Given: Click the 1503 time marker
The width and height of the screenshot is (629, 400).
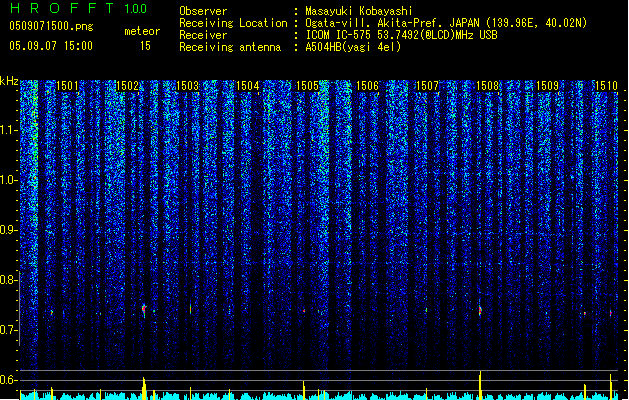Looking at the screenshot, I should pyautogui.click(x=187, y=85).
